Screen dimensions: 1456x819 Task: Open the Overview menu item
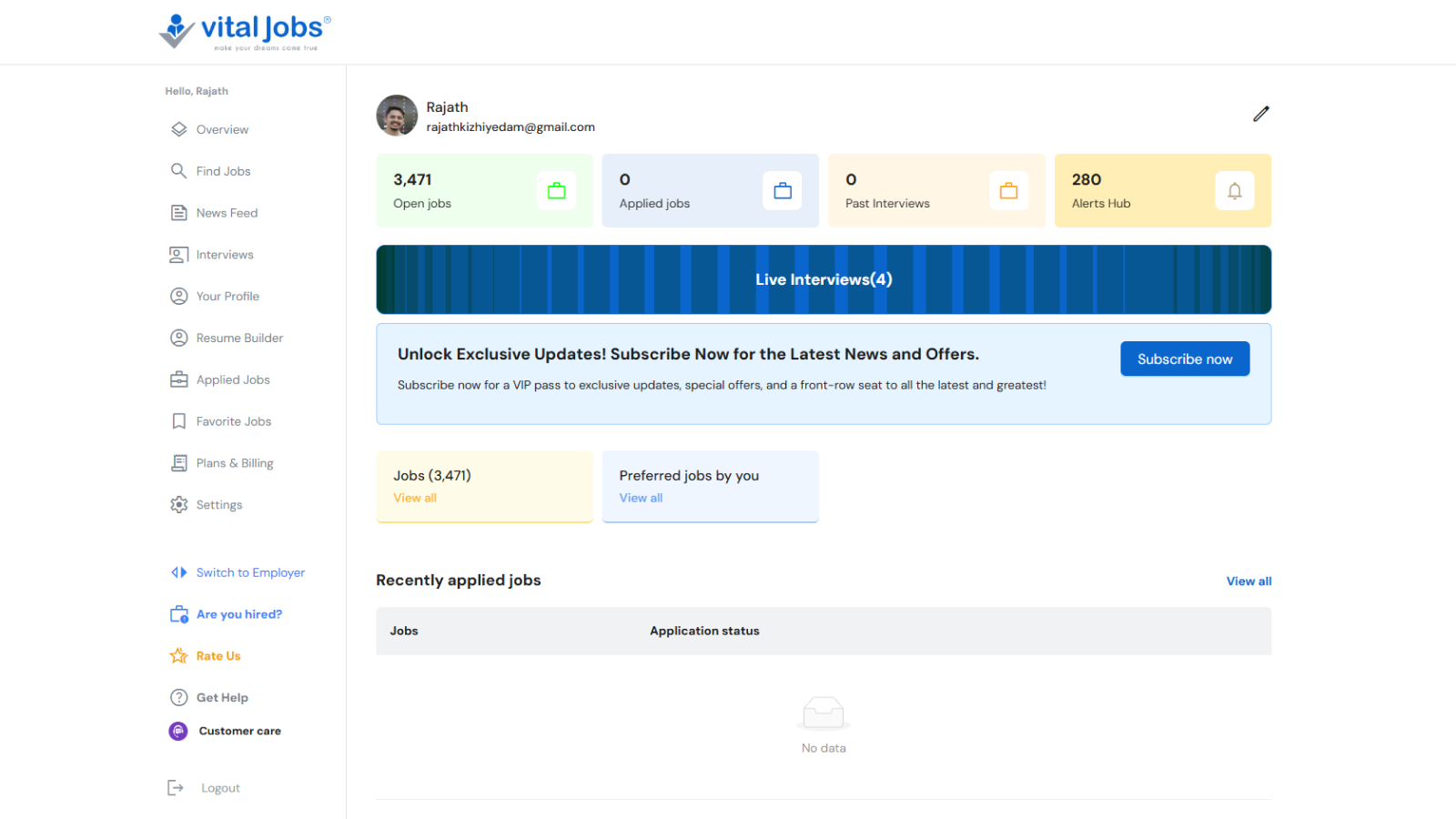tap(222, 129)
